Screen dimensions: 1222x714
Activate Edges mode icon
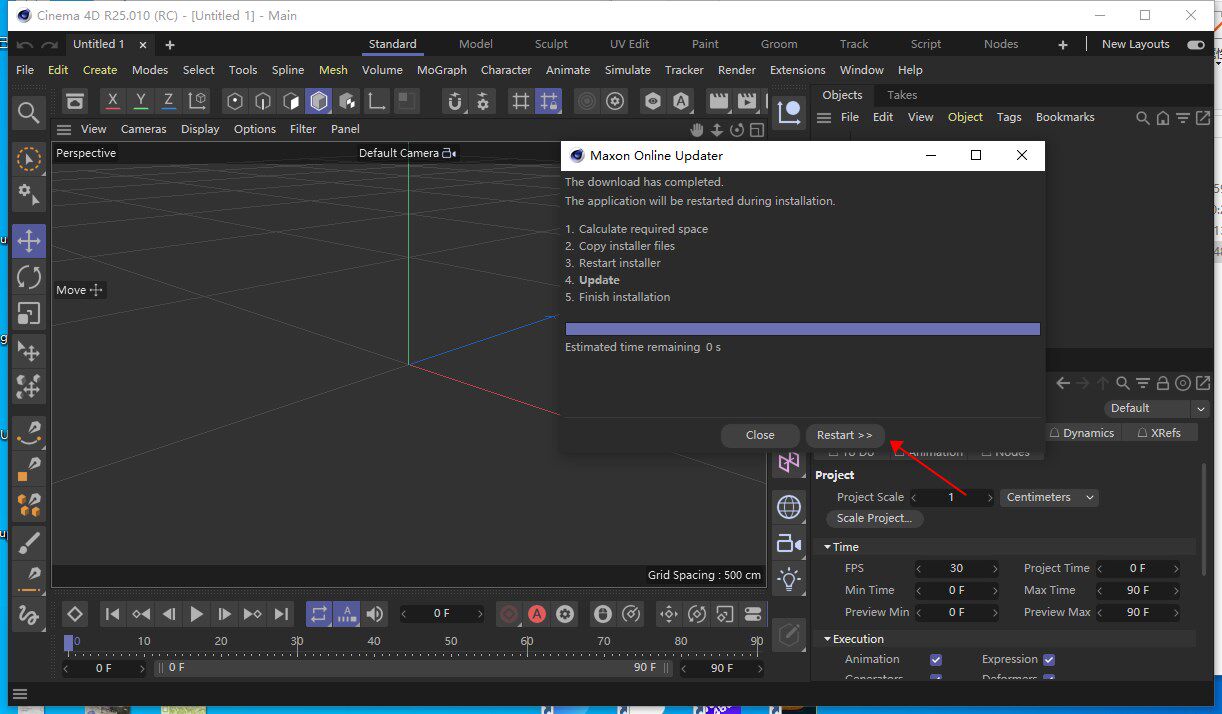click(263, 101)
